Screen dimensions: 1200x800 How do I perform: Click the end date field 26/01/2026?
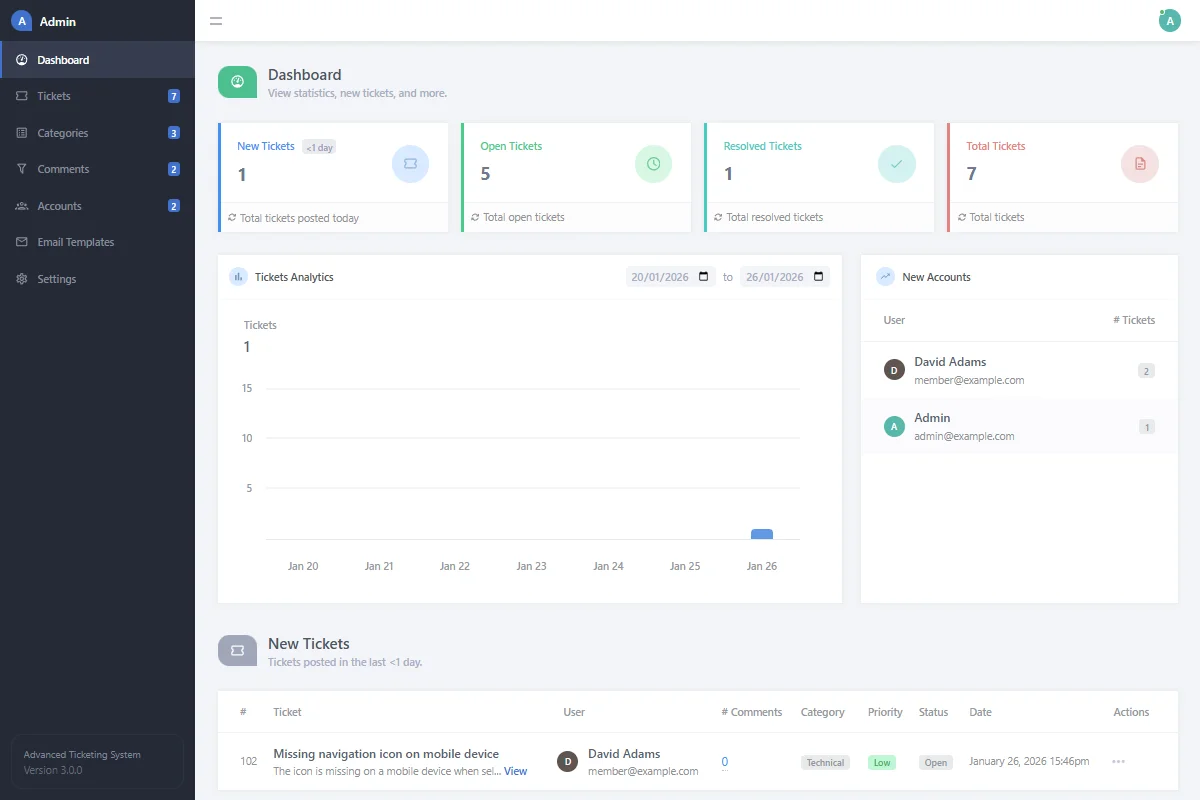[x=785, y=277]
